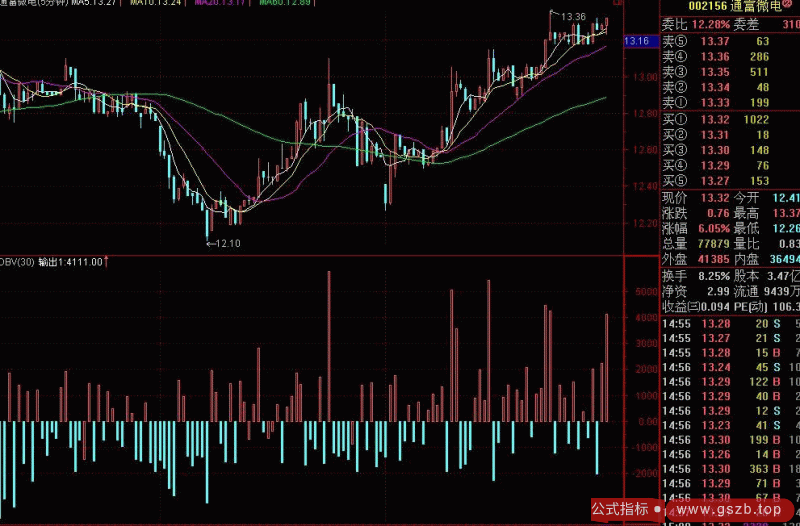
Task: Click the 13.36 high price annotation
Action: 572,17
